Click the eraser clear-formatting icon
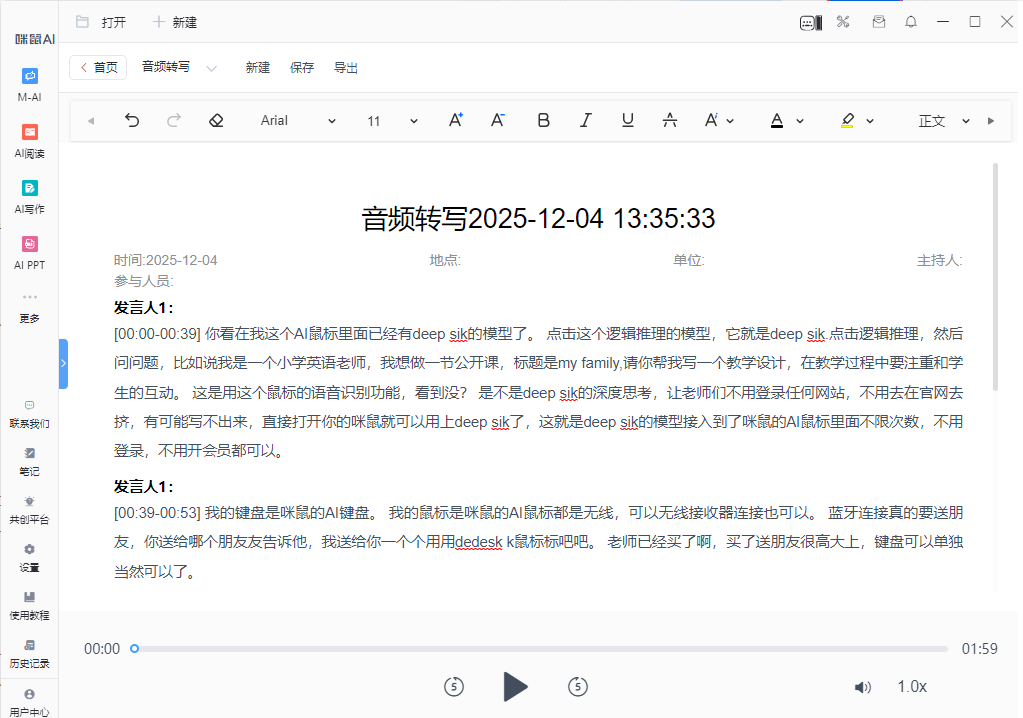The height and width of the screenshot is (718, 1023). [216, 121]
